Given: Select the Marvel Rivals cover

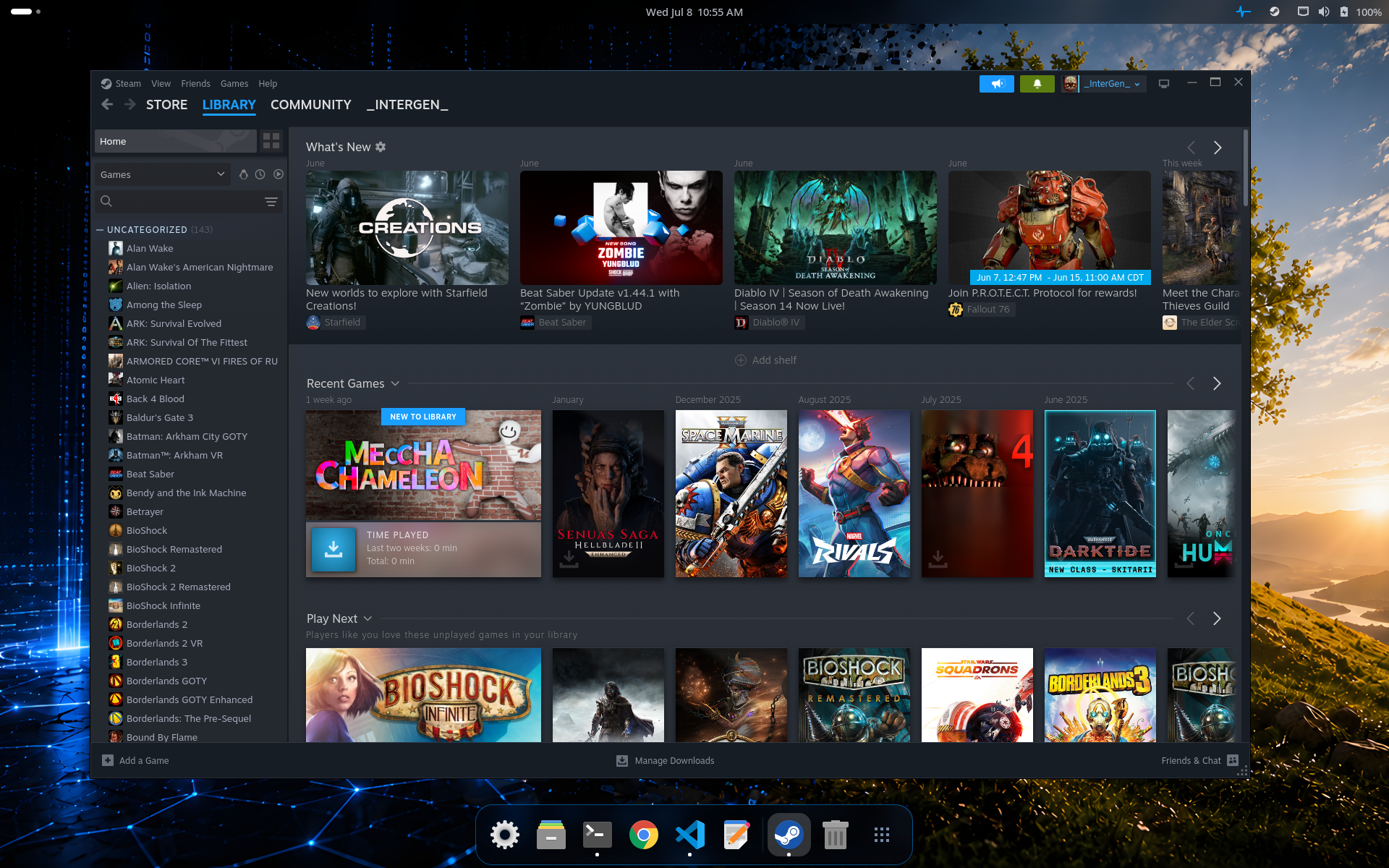Looking at the screenshot, I should click(854, 493).
